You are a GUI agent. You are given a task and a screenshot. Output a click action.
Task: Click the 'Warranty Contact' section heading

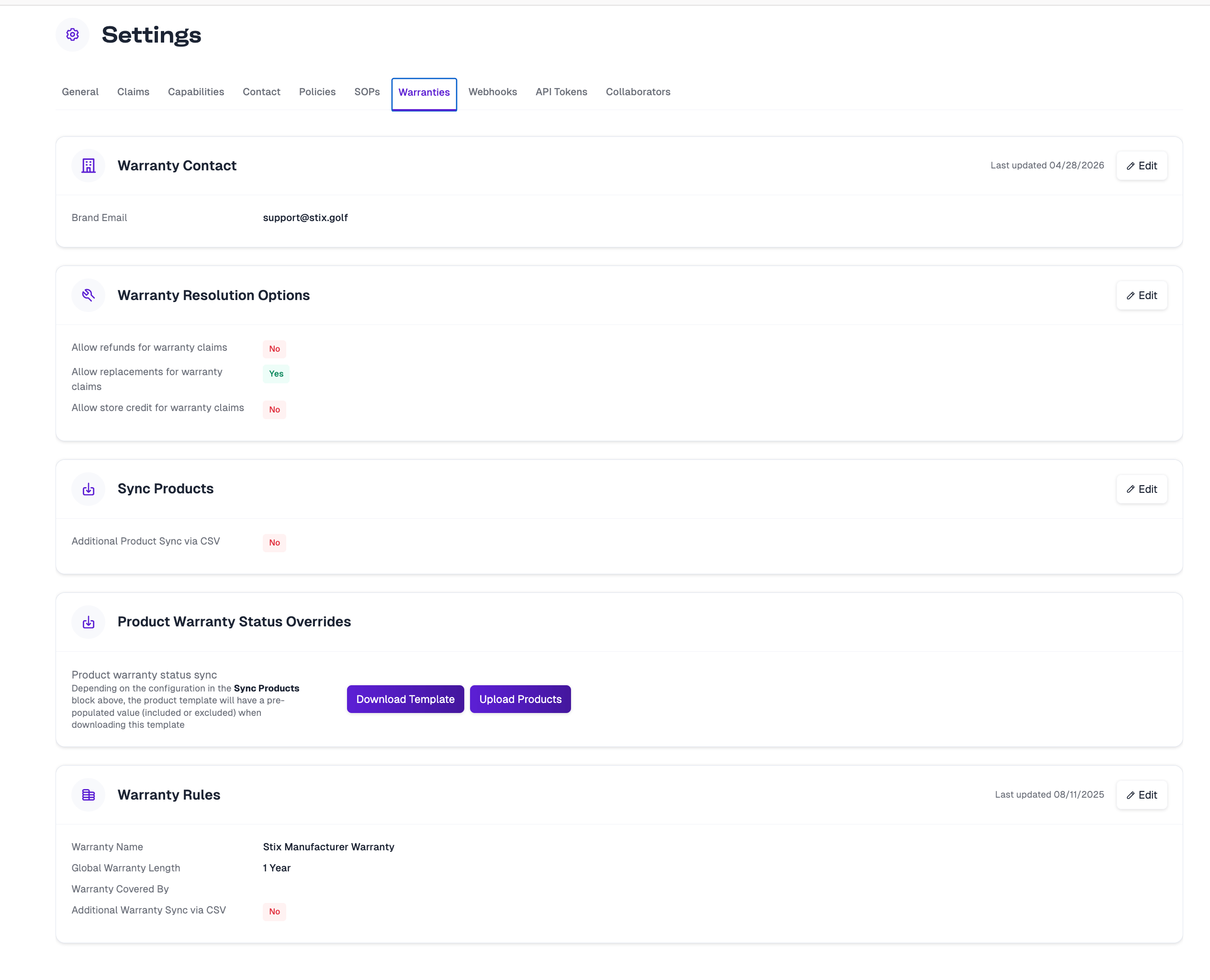point(177,166)
